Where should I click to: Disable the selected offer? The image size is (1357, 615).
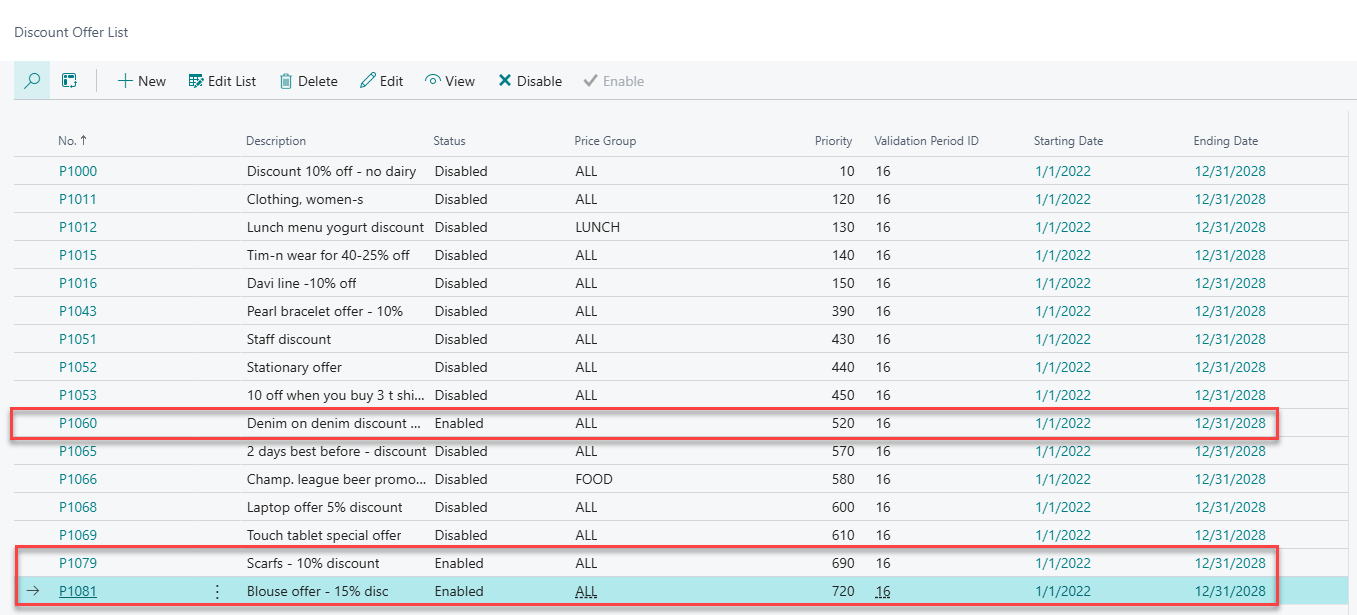click(530, 81)
